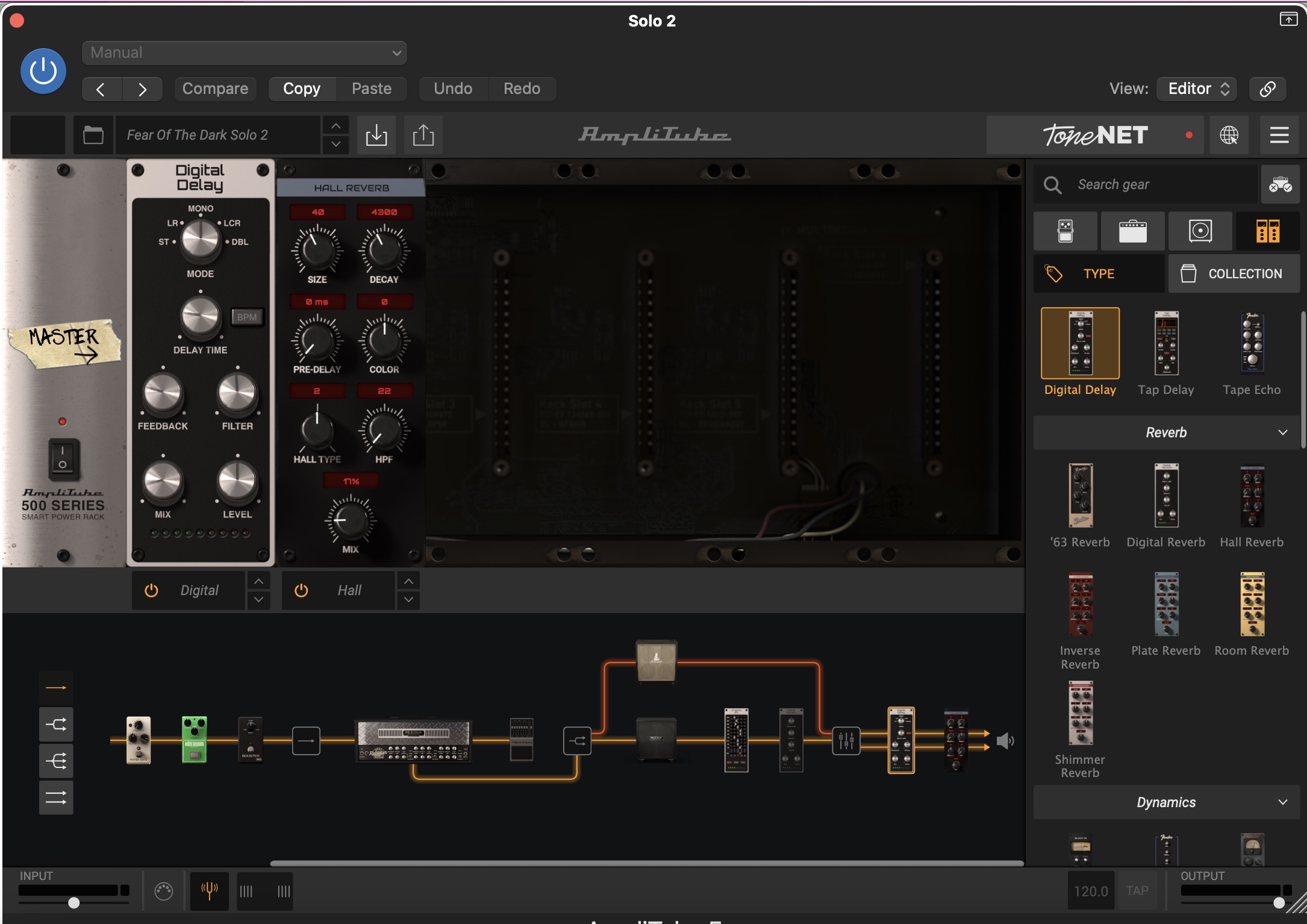The width and height of the screenshot is (1307, 924).
Task: Click the Paste button
Action: tap(372, 89)
